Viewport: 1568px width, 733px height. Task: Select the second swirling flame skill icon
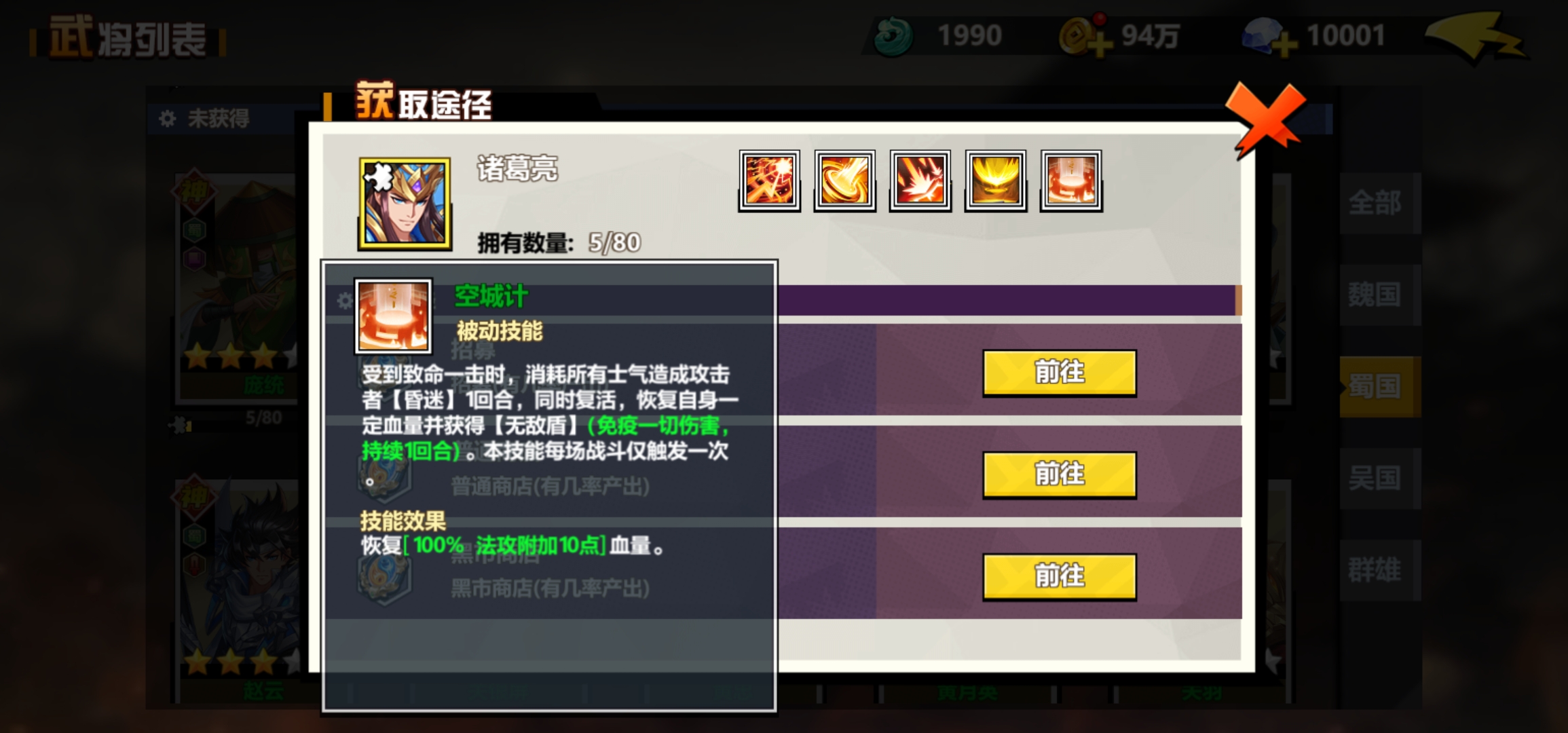844,181
